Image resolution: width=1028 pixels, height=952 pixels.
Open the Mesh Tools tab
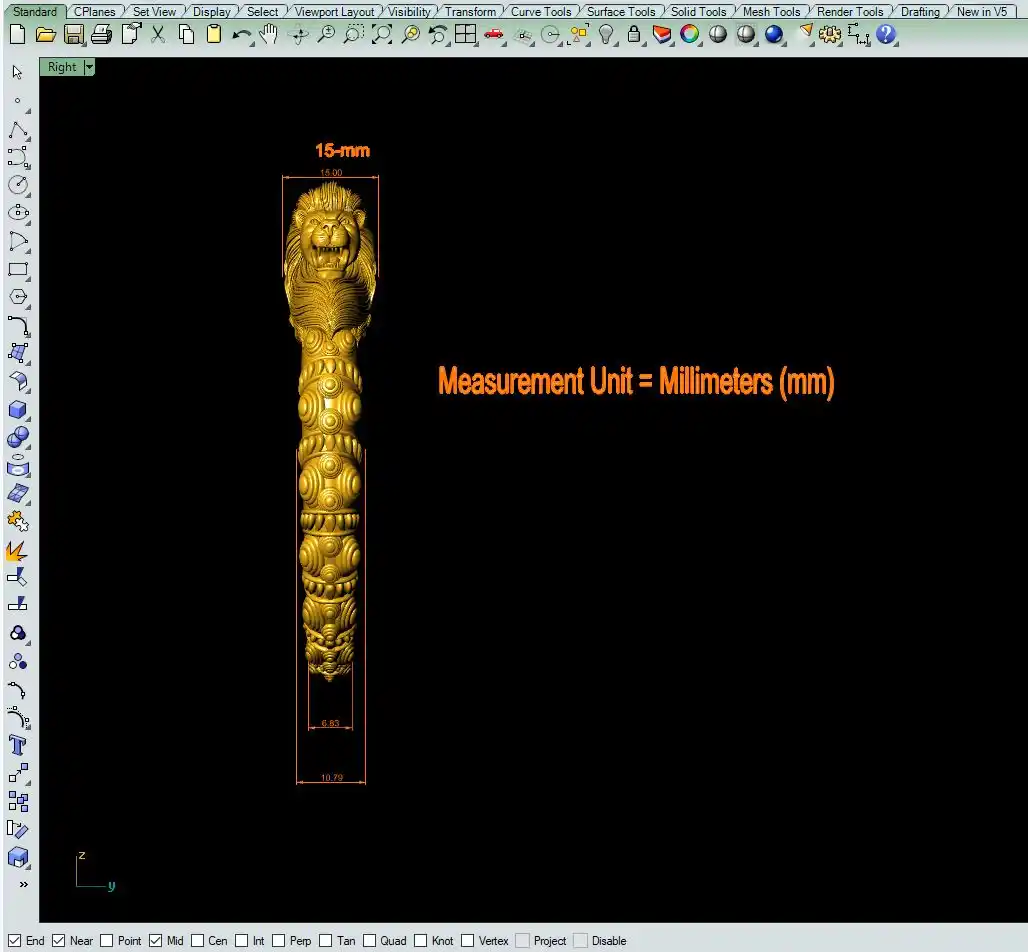tap(771, 12)
